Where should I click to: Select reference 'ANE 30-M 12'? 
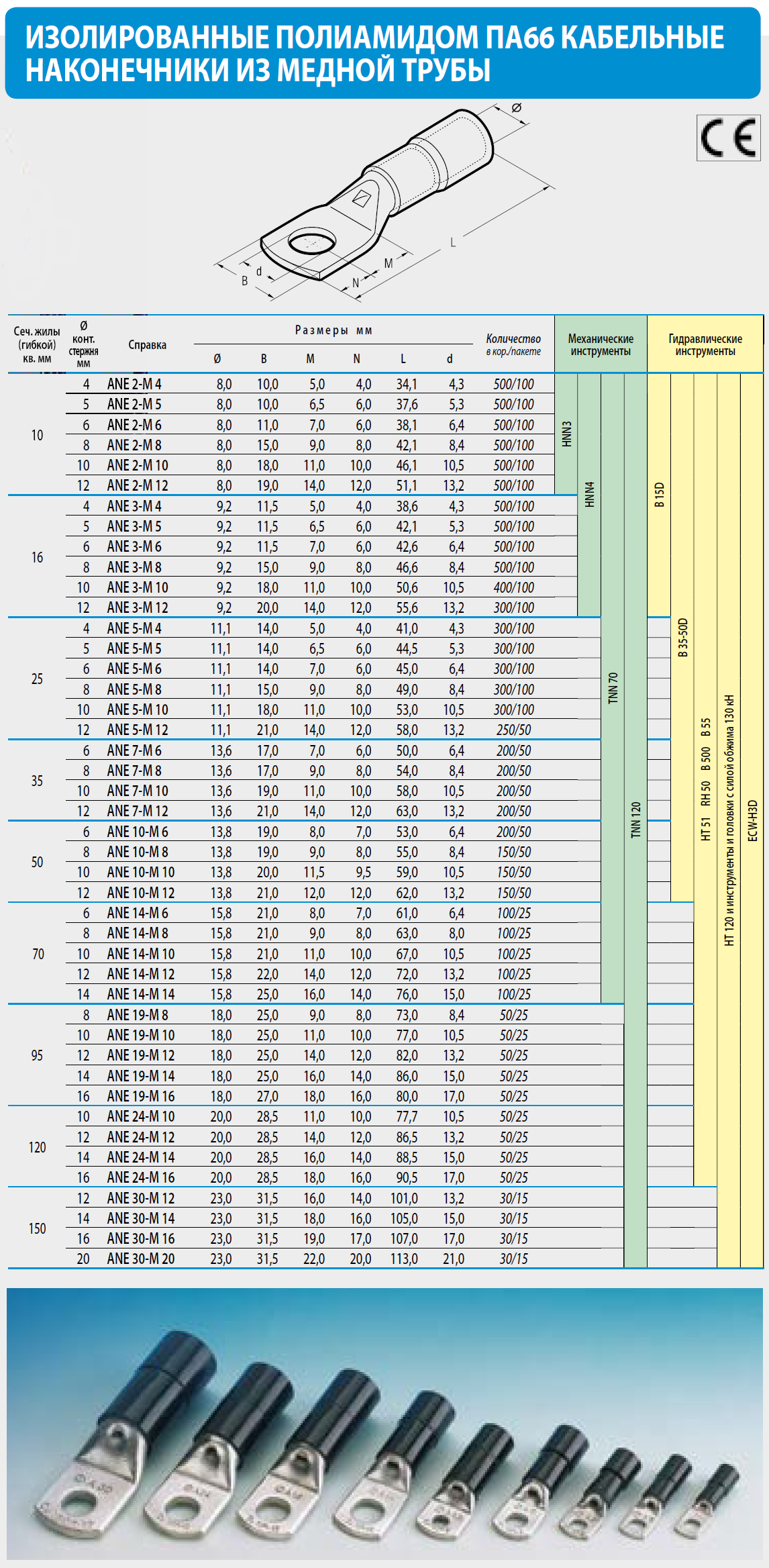[141, 1198]
